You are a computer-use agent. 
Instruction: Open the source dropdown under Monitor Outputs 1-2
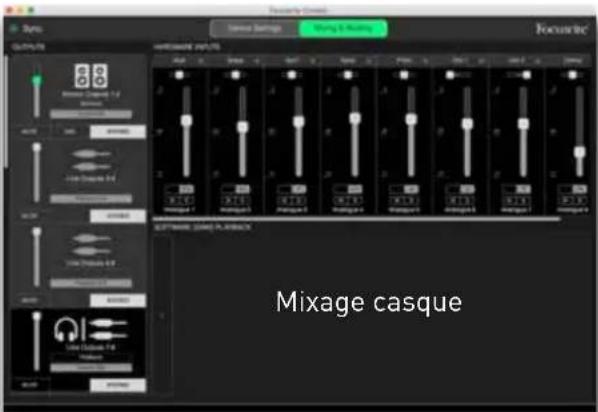coord(91,114)
